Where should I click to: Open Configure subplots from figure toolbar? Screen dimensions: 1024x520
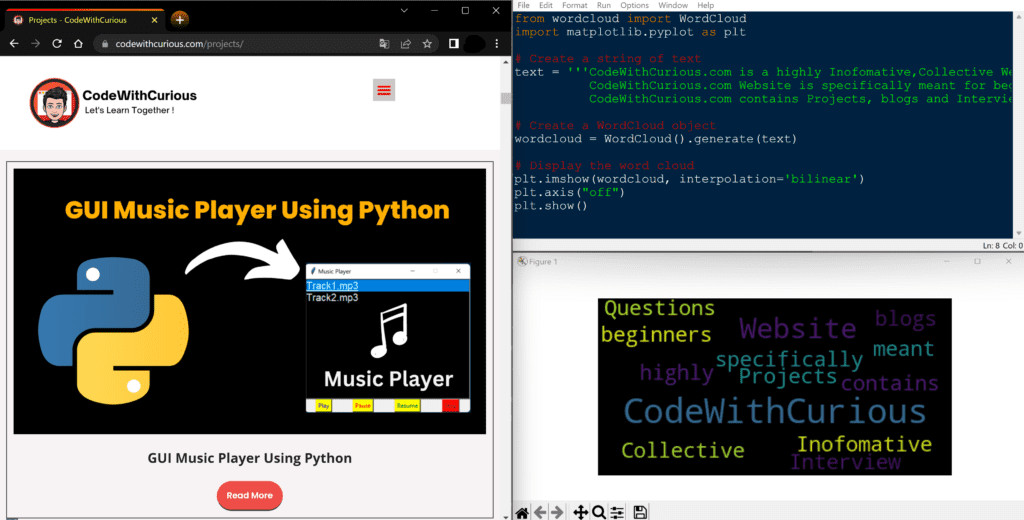[x=617, y=512]
